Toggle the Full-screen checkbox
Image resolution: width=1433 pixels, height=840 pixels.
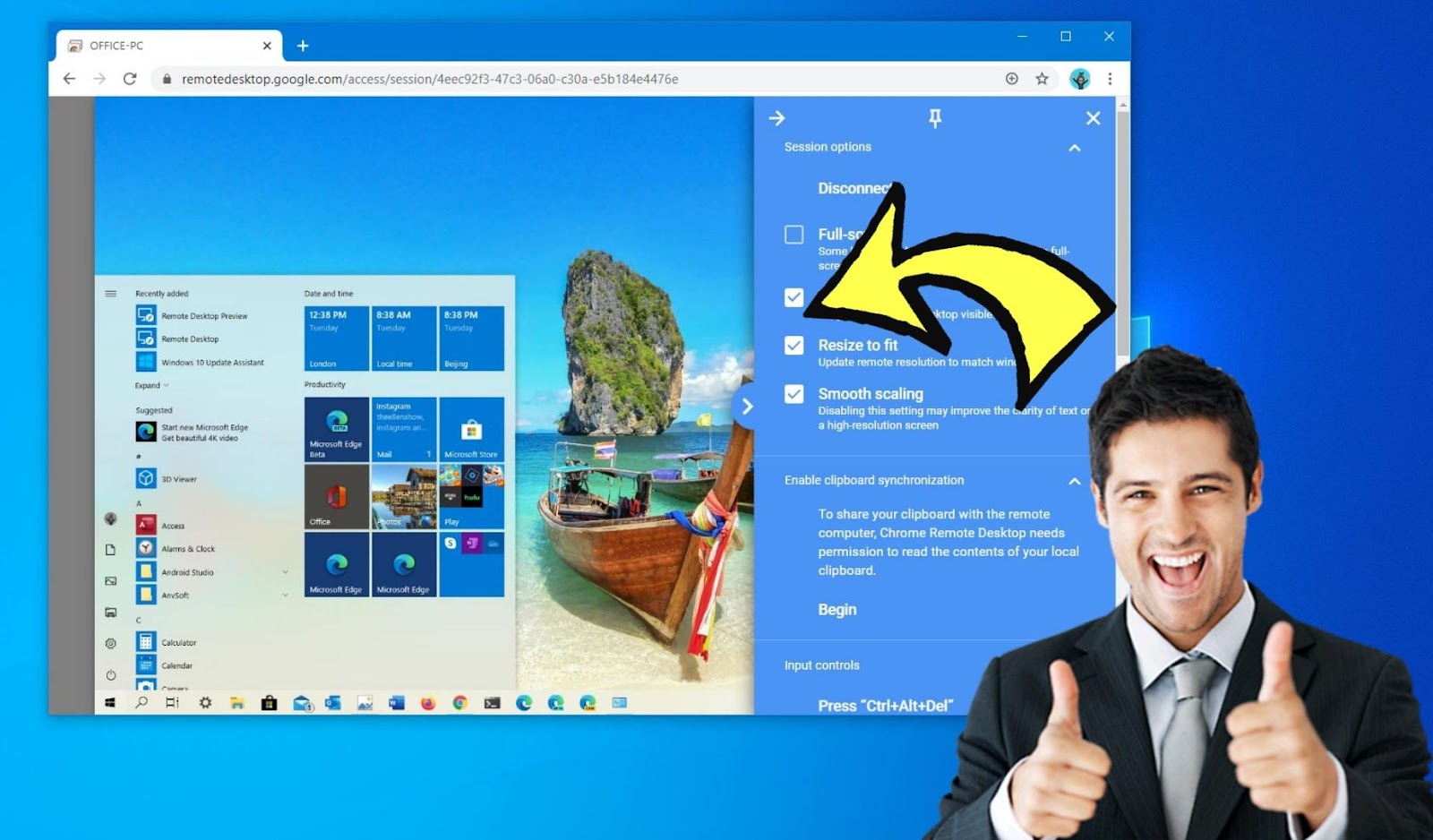(794, 235)
